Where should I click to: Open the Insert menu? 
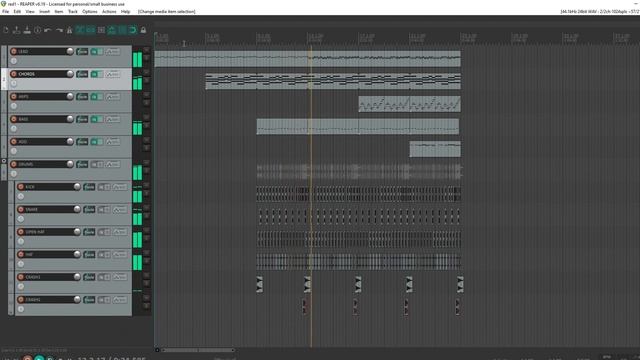(44, 11)
